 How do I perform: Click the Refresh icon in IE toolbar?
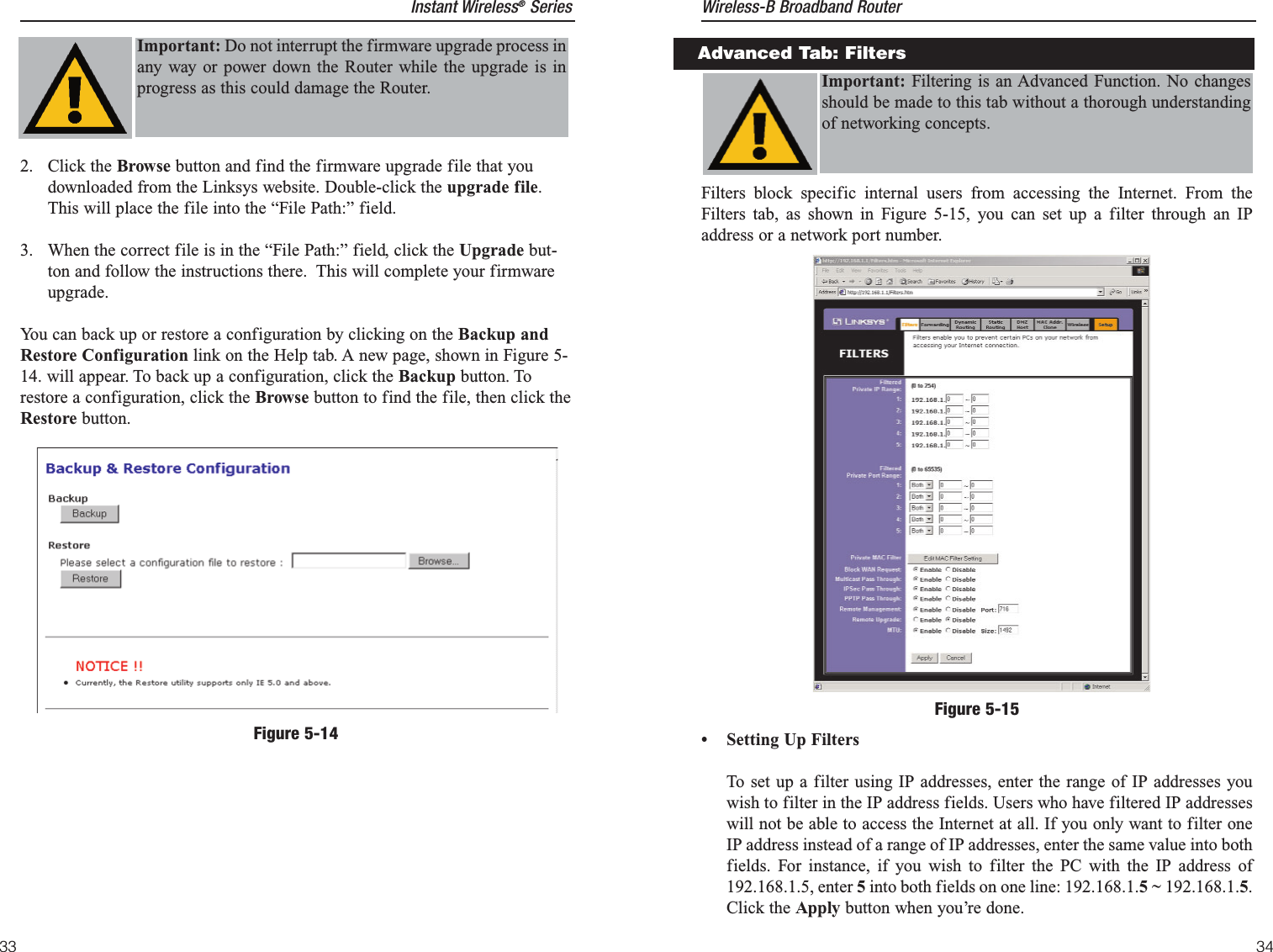pos(879,282)
